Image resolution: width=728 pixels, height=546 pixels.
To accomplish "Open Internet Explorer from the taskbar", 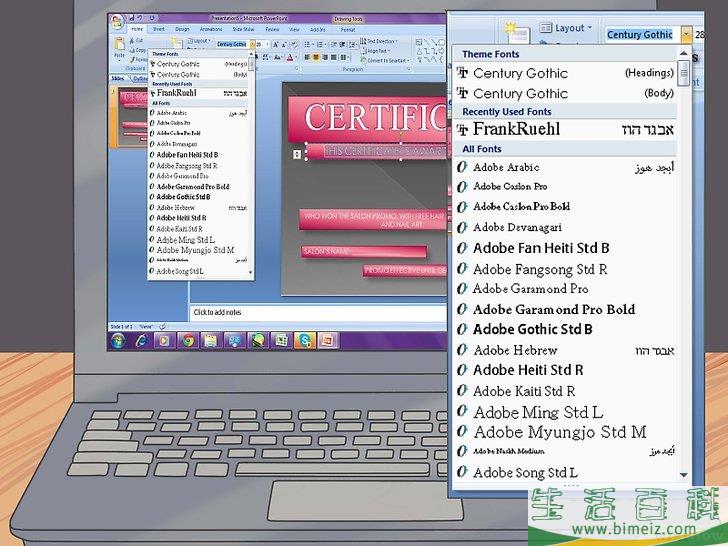I will 142,341.
